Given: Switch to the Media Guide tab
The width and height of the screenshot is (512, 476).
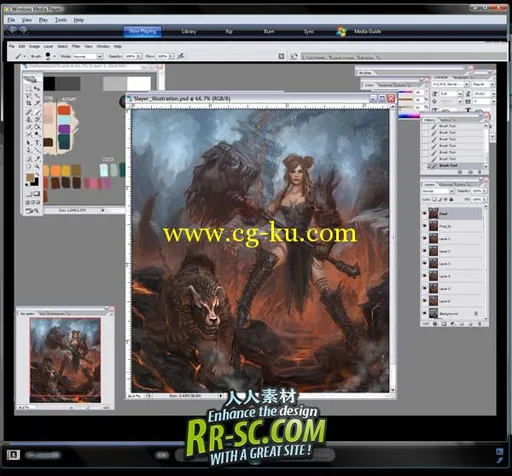Looking at the screenshot, I should (x=367, y=31).
